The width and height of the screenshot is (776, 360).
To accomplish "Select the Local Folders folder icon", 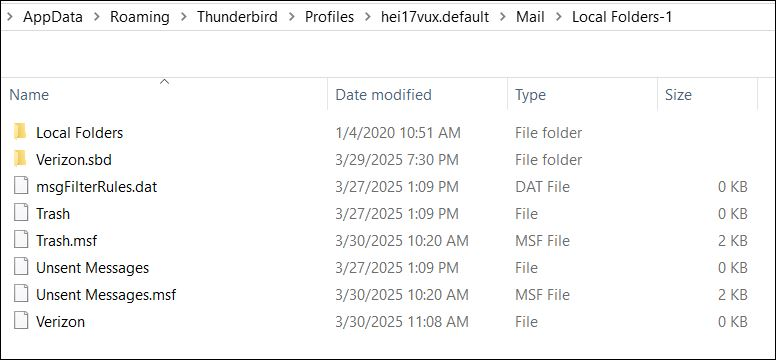I will tap(20, 132).
